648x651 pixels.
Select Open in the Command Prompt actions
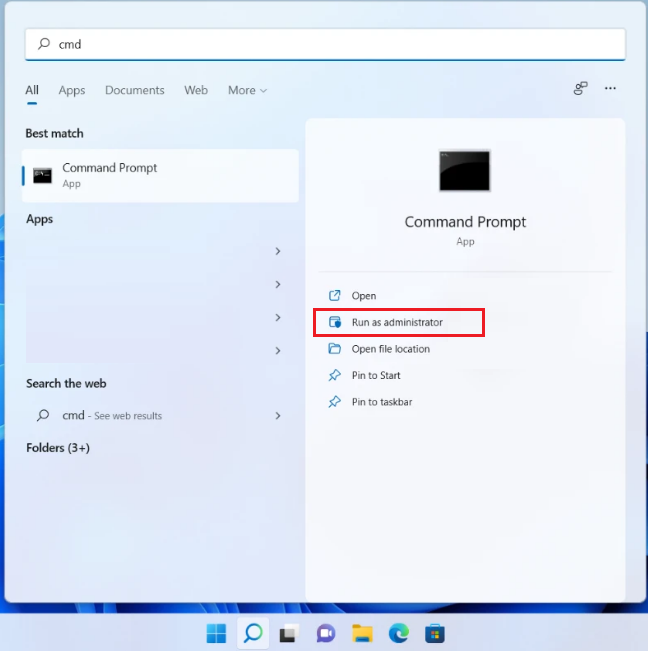364,296
